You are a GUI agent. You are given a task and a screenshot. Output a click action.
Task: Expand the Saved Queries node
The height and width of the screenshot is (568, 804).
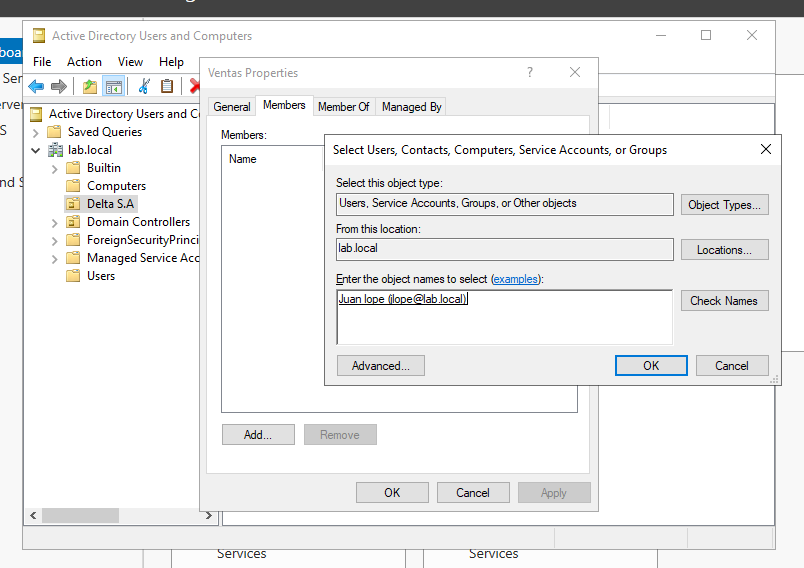pyautogui.click(x=37, y=132)
